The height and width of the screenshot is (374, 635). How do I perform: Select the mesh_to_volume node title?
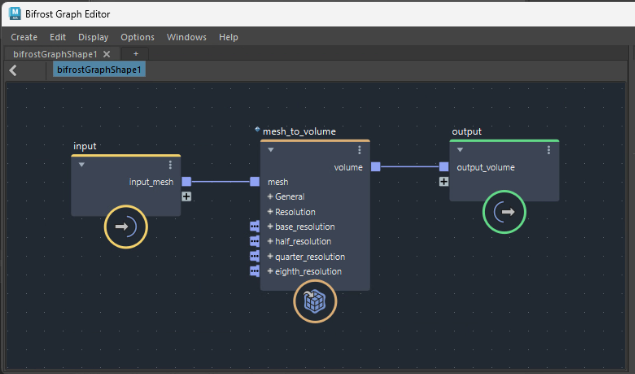click(299, 132)
